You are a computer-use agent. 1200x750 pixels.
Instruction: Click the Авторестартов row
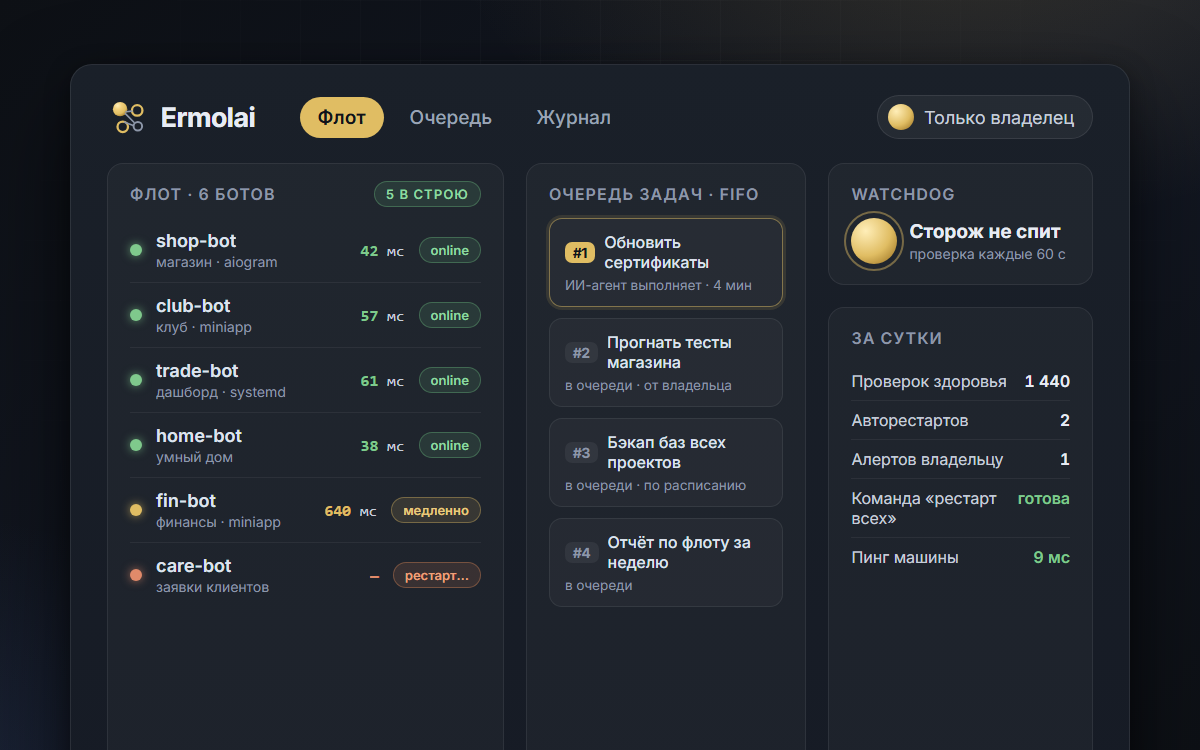[960, 421]
